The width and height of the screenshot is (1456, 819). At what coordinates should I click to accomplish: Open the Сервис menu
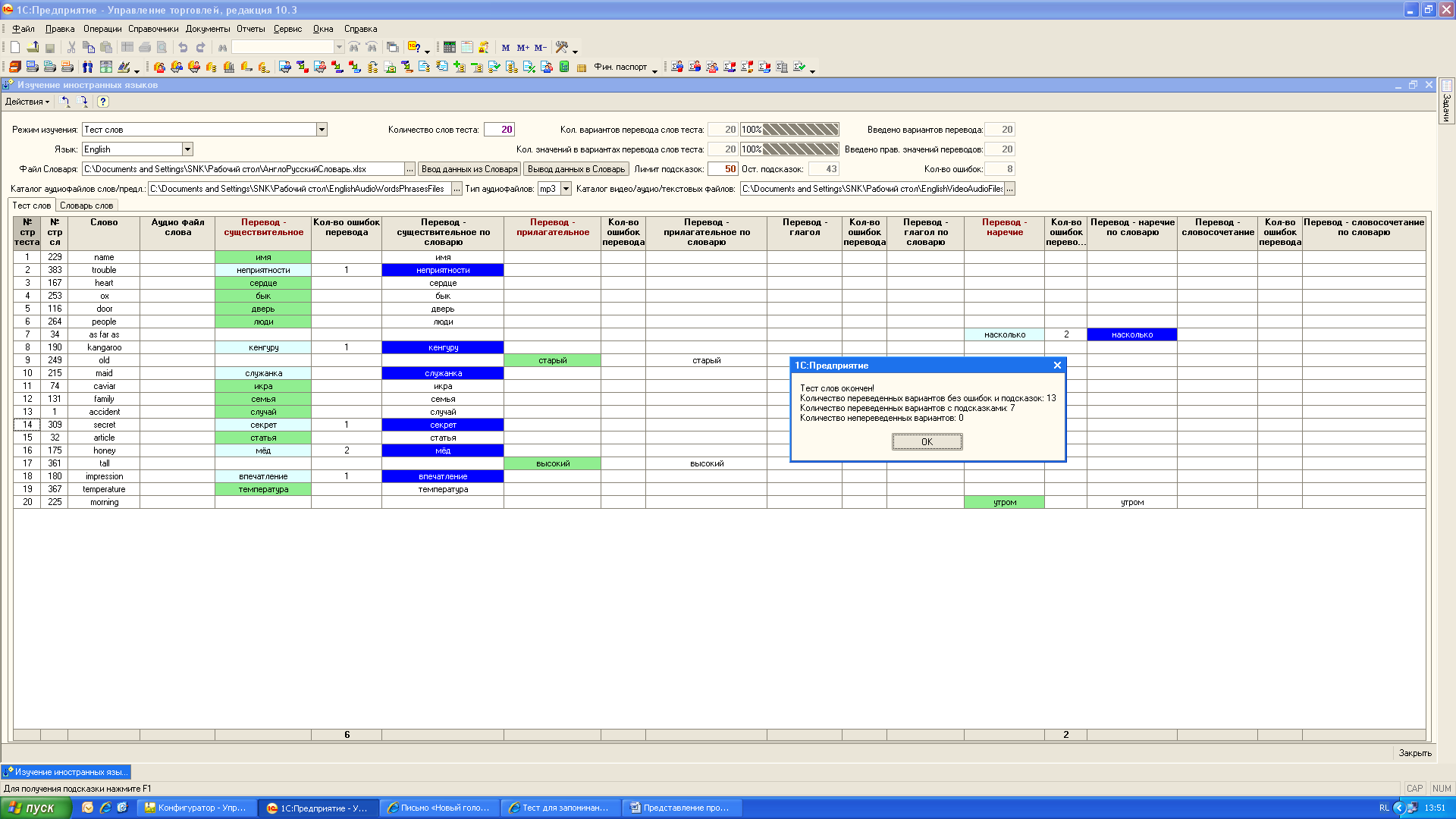point(287,29)
